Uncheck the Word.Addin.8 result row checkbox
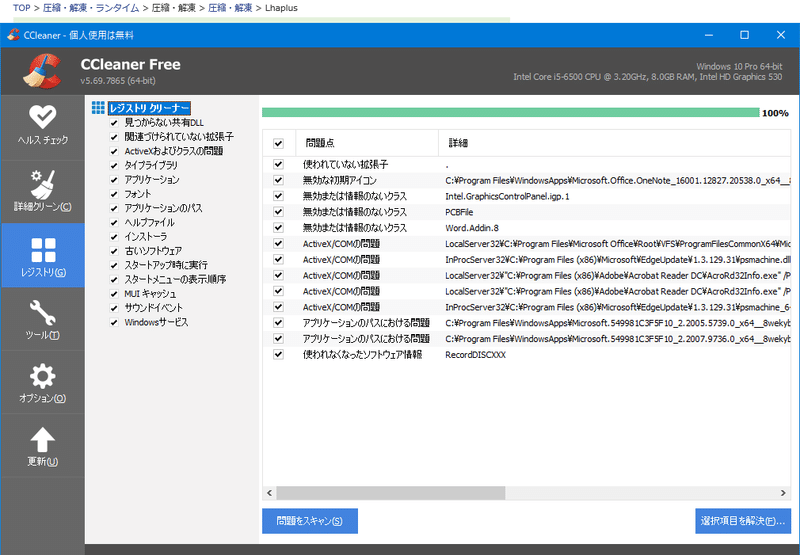This screenshot has width=800, height=555. click(278, 228)
